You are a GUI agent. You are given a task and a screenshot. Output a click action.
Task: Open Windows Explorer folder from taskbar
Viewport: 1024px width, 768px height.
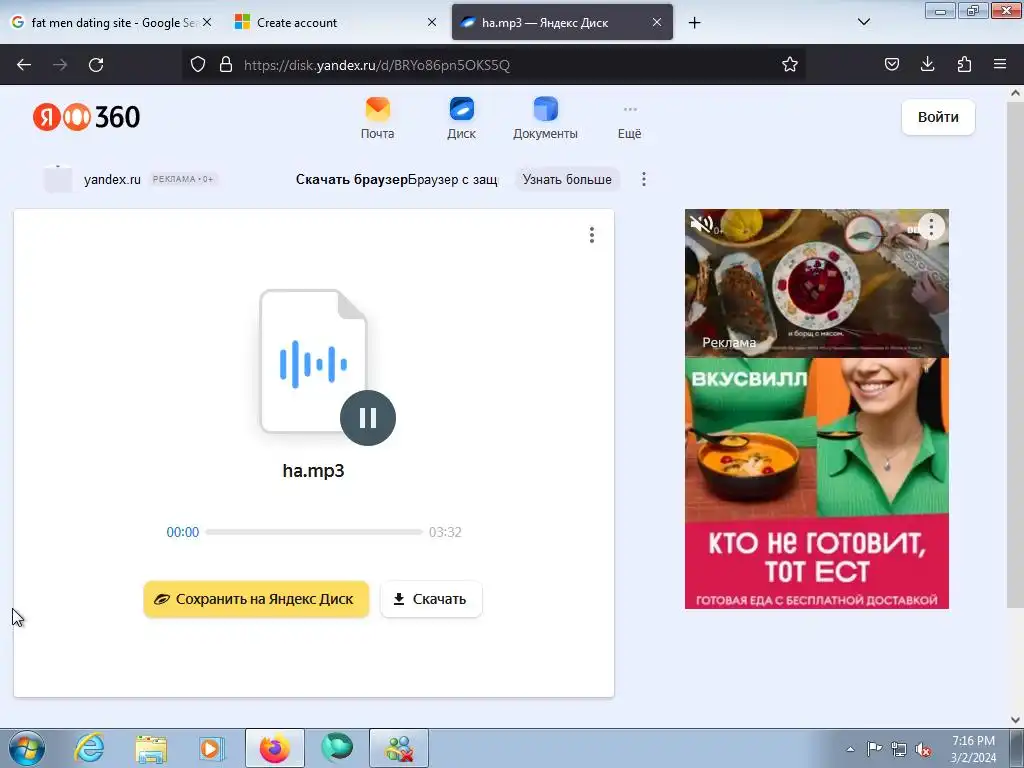coord(151,748)
